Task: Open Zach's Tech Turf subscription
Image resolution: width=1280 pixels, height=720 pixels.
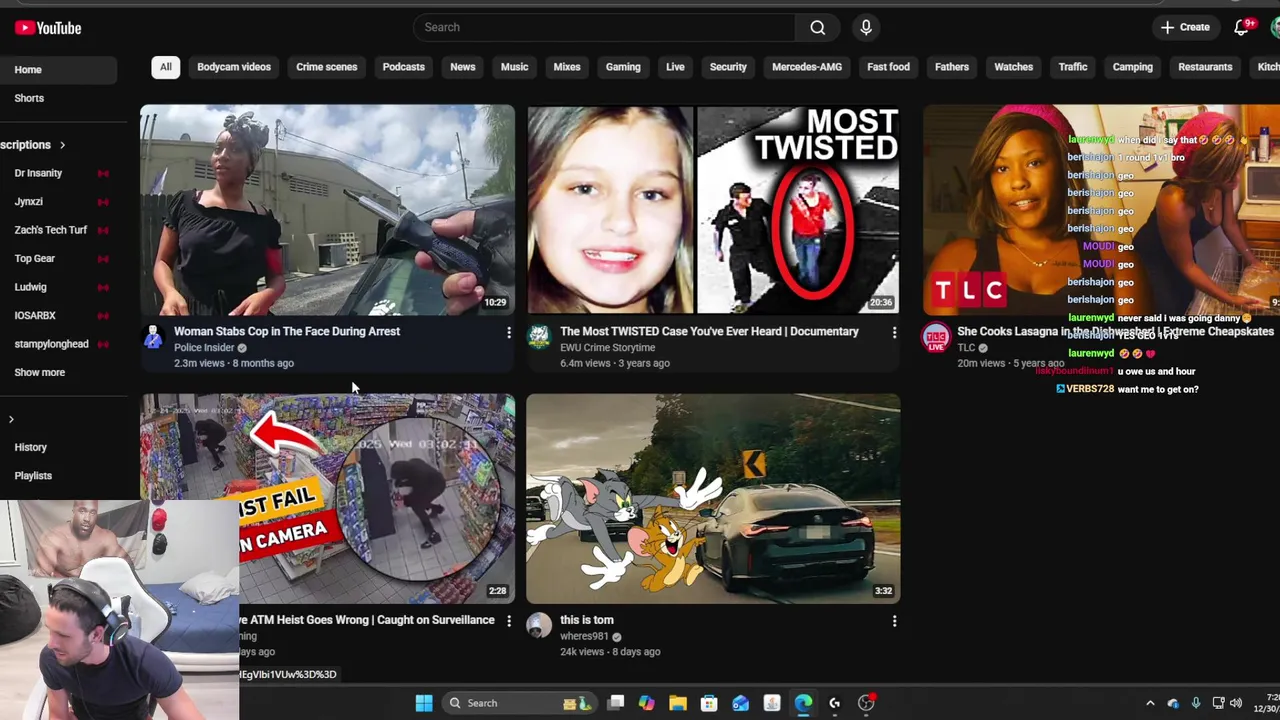Action: [50, 230]
